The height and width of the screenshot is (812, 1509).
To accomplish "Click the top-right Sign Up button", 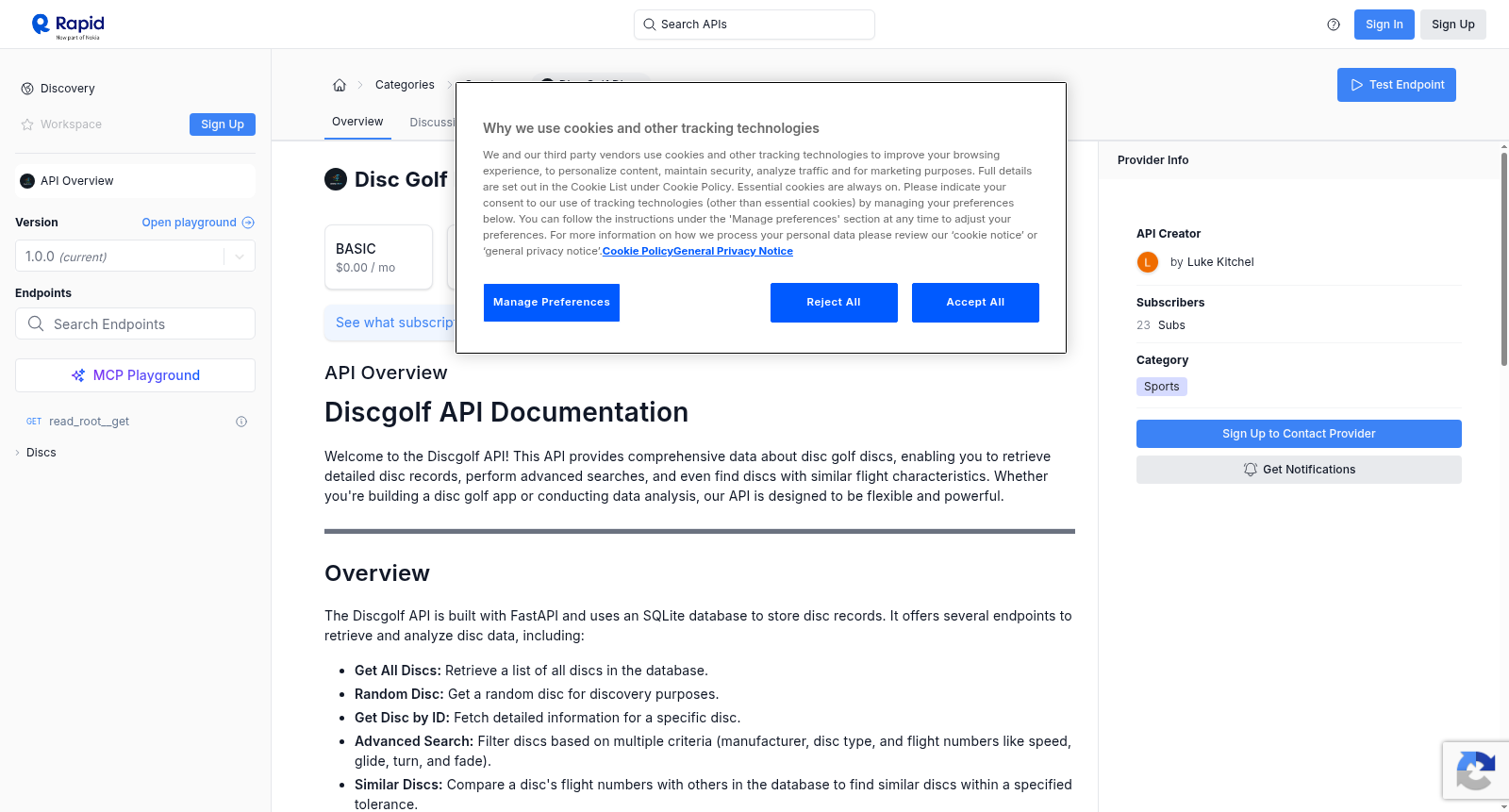I will [1452, 25].
